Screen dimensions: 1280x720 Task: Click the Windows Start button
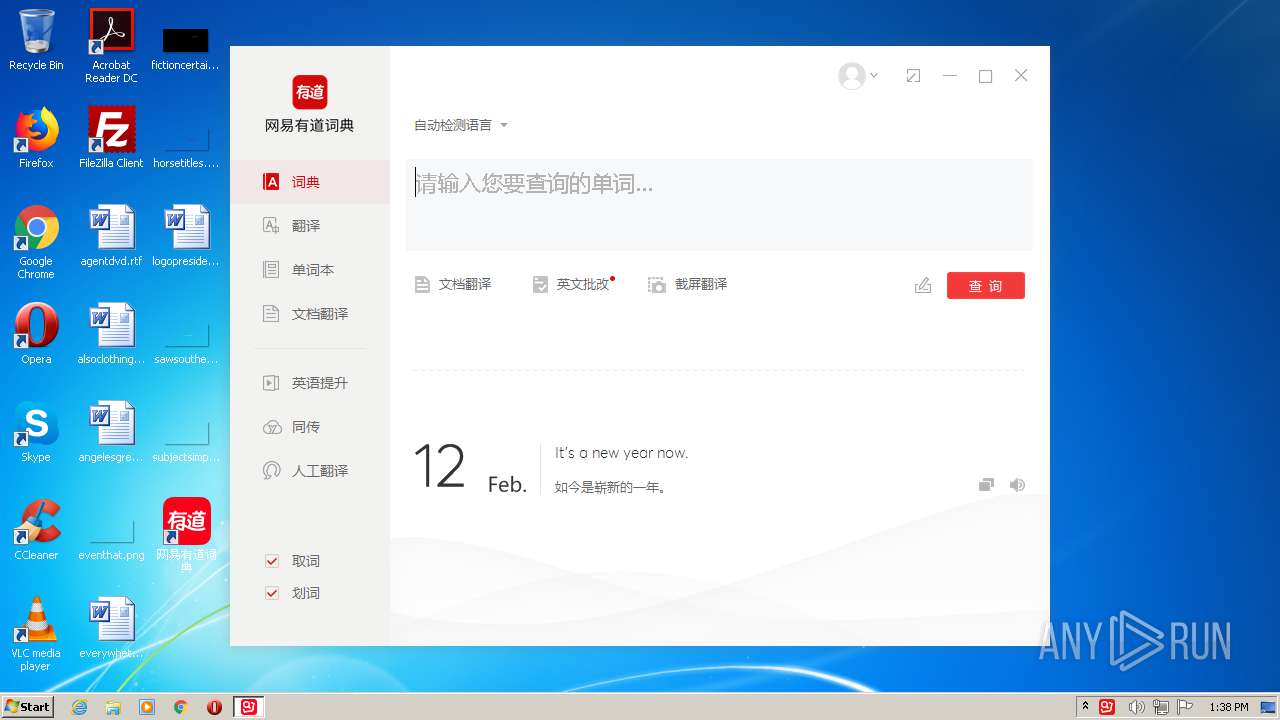tap(28, 706)
